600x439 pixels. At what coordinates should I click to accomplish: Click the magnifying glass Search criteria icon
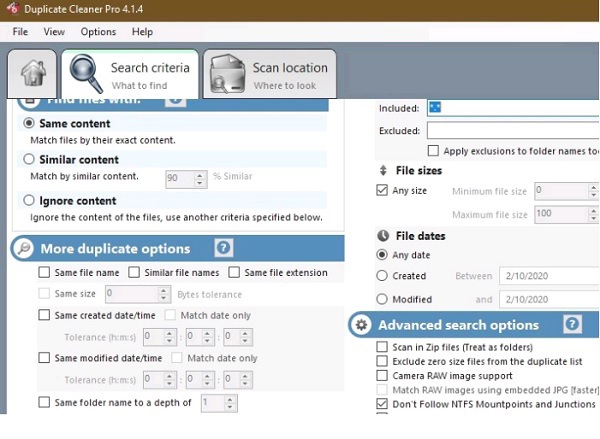85,75
